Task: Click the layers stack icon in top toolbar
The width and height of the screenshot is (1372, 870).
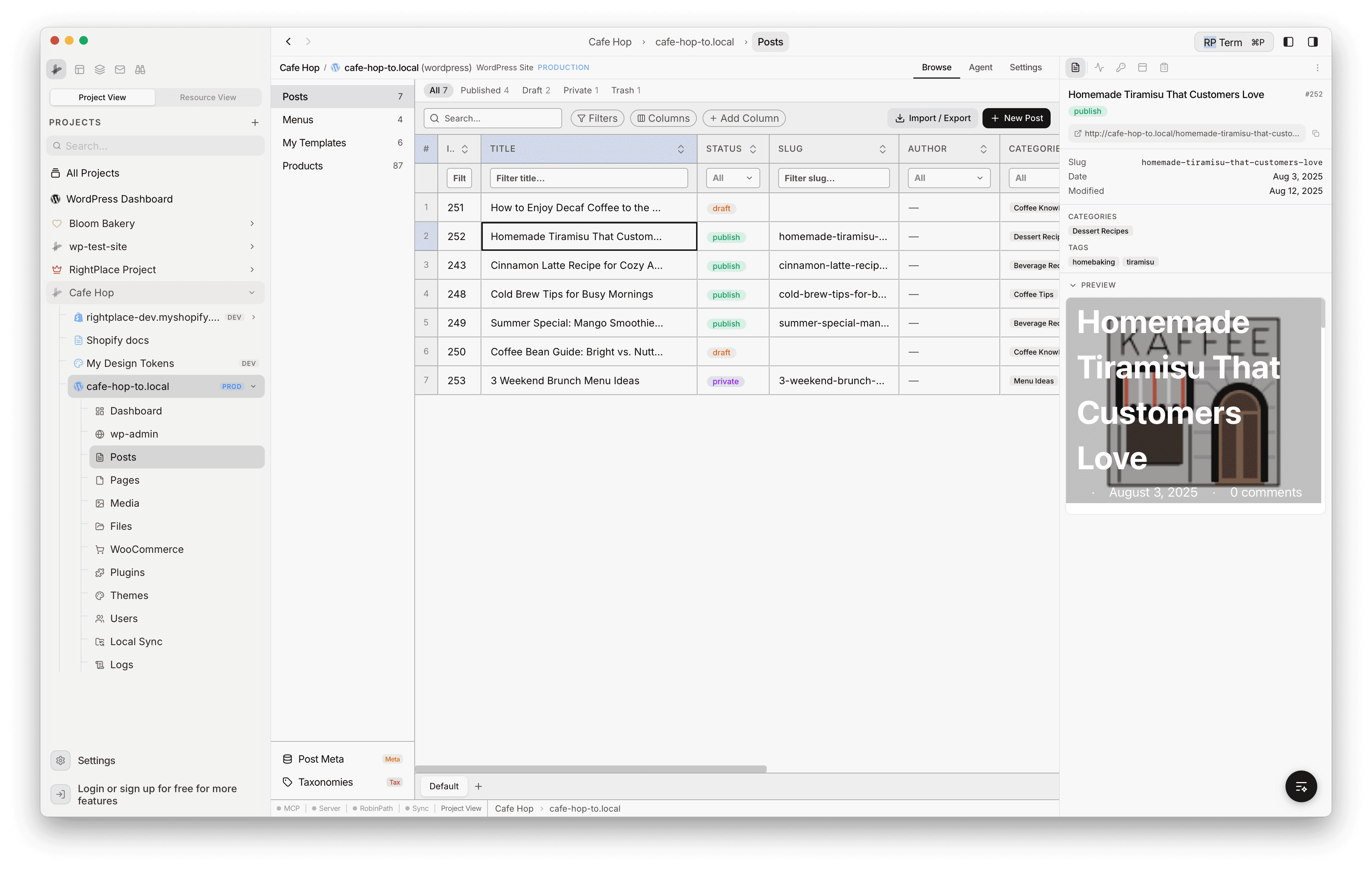Action: click(100, 69)
